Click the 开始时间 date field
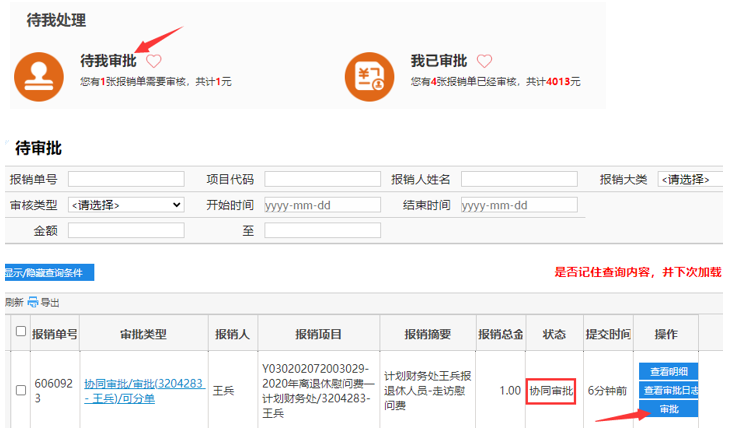The height and width of the screenshot is (434, 731). [322, 205]
